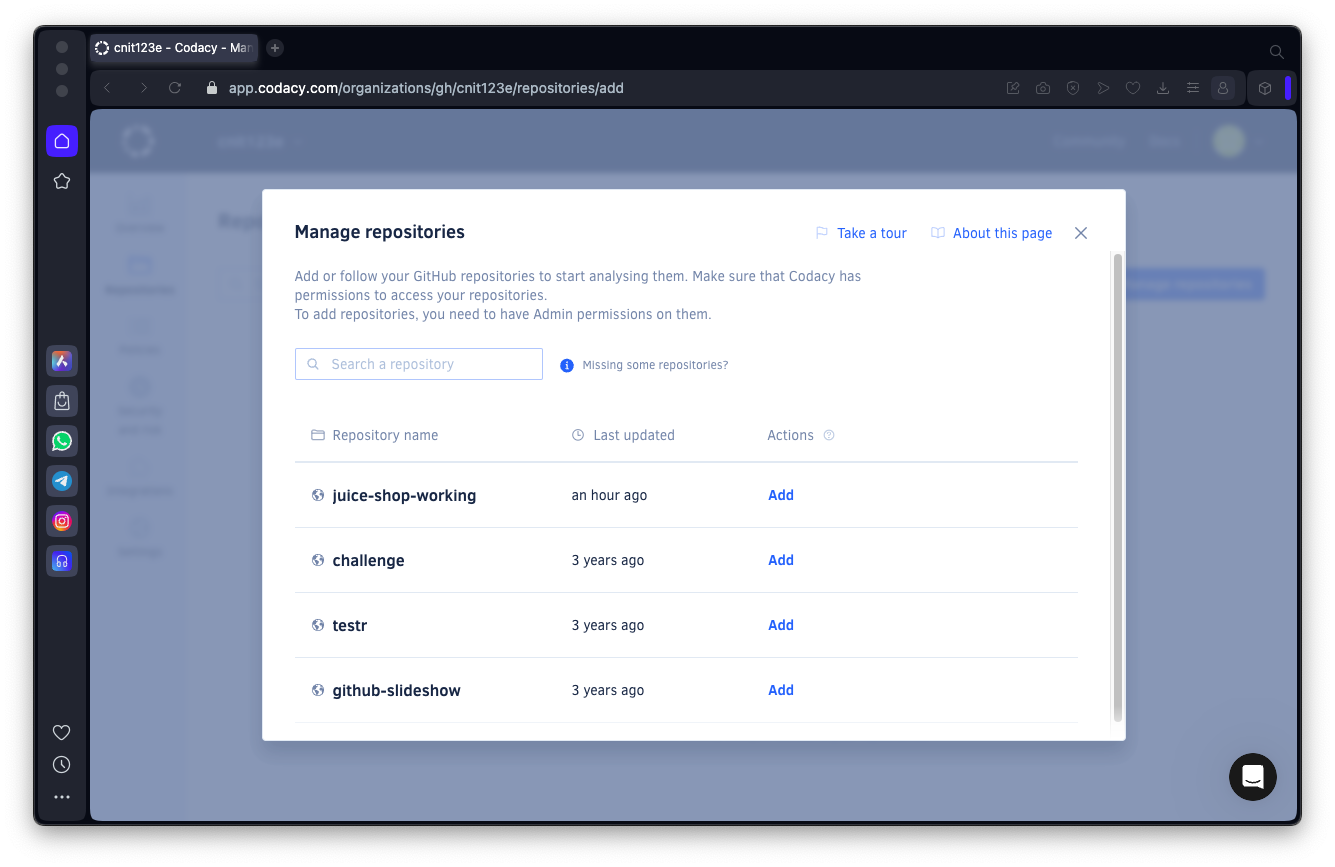Click the Take a tour link
The height and width of the screenshot is (867, 1335).
tap(861, 233)
